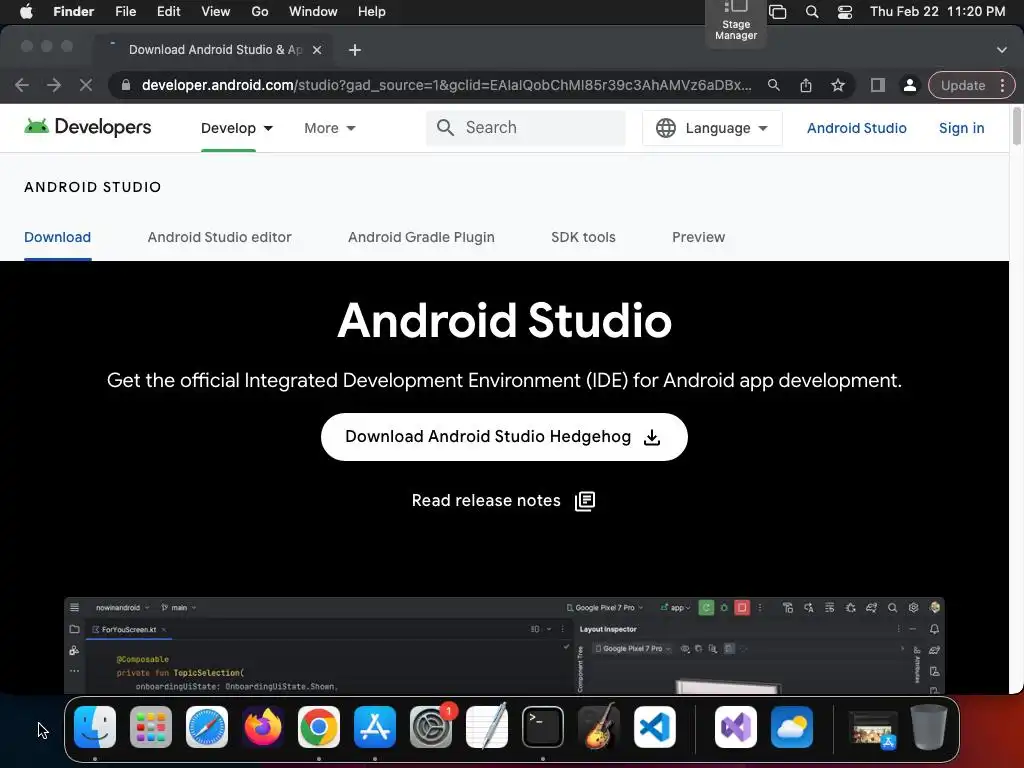Screen dimensions: 1024x768
Task: Open Control Center in menu bar
Action: pos(844,12)
